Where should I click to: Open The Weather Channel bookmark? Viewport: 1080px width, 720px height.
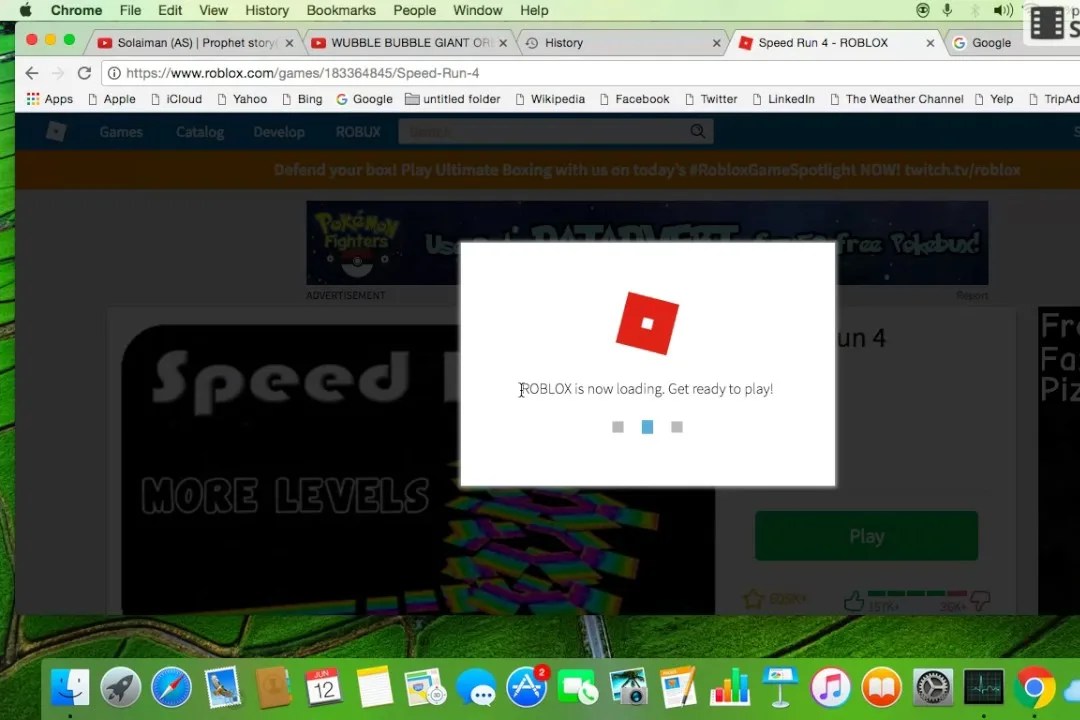(x=896, y=99)
